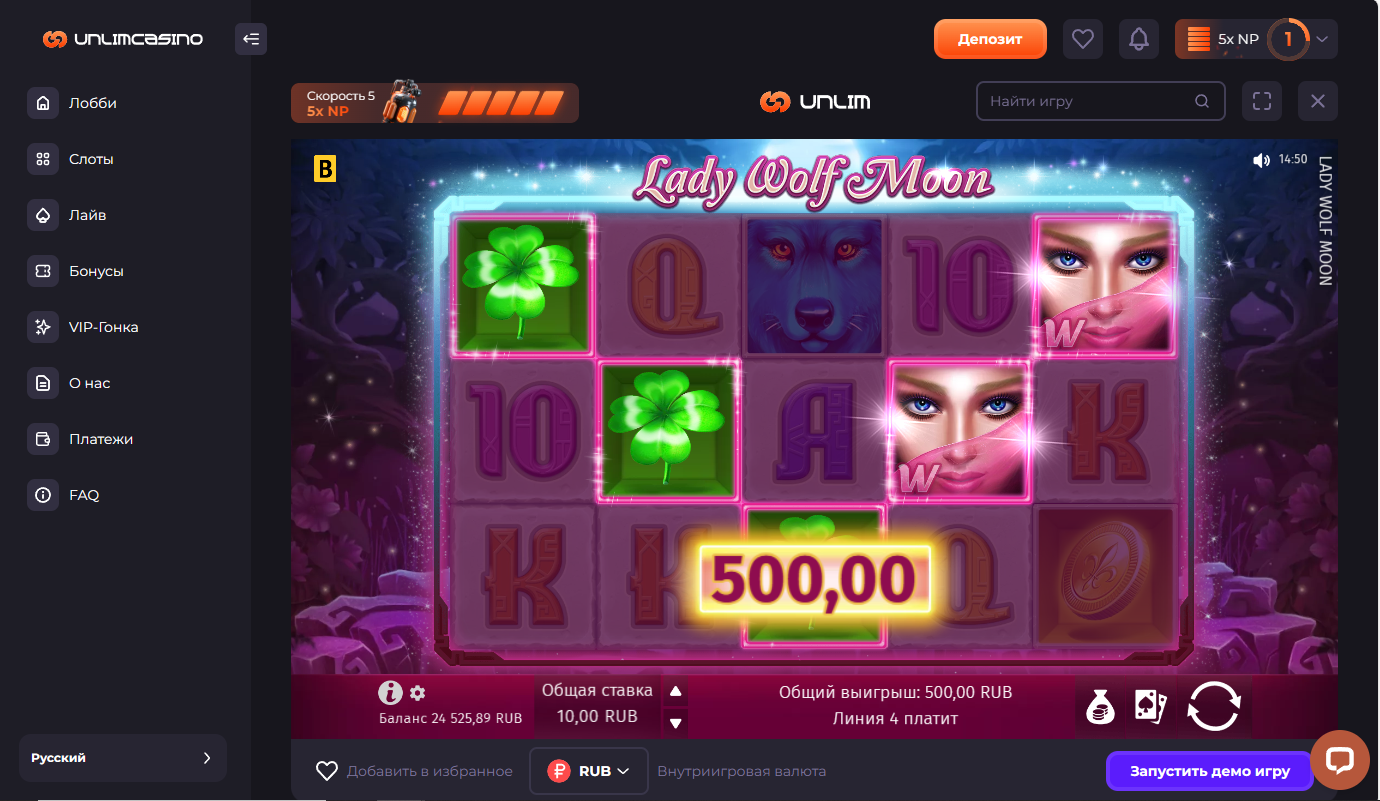The image size is (1380, 801).
Task: Click the Депозит button
Action: pyautogui.click(x=990, y=39)
